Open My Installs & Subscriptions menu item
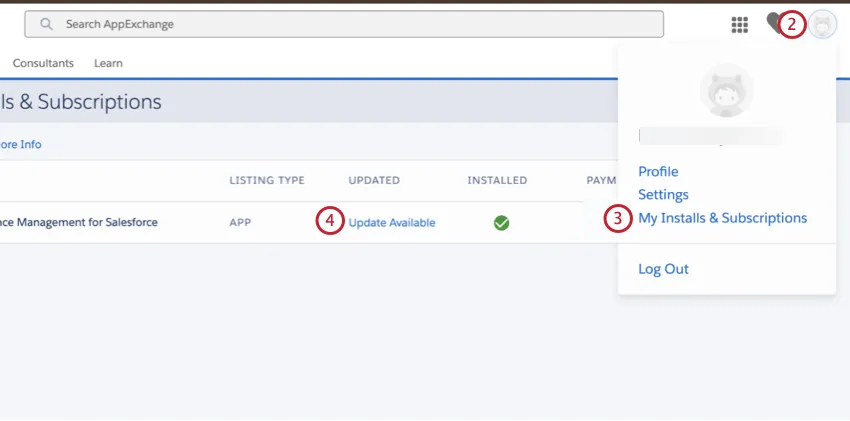 tap(723, 218)
